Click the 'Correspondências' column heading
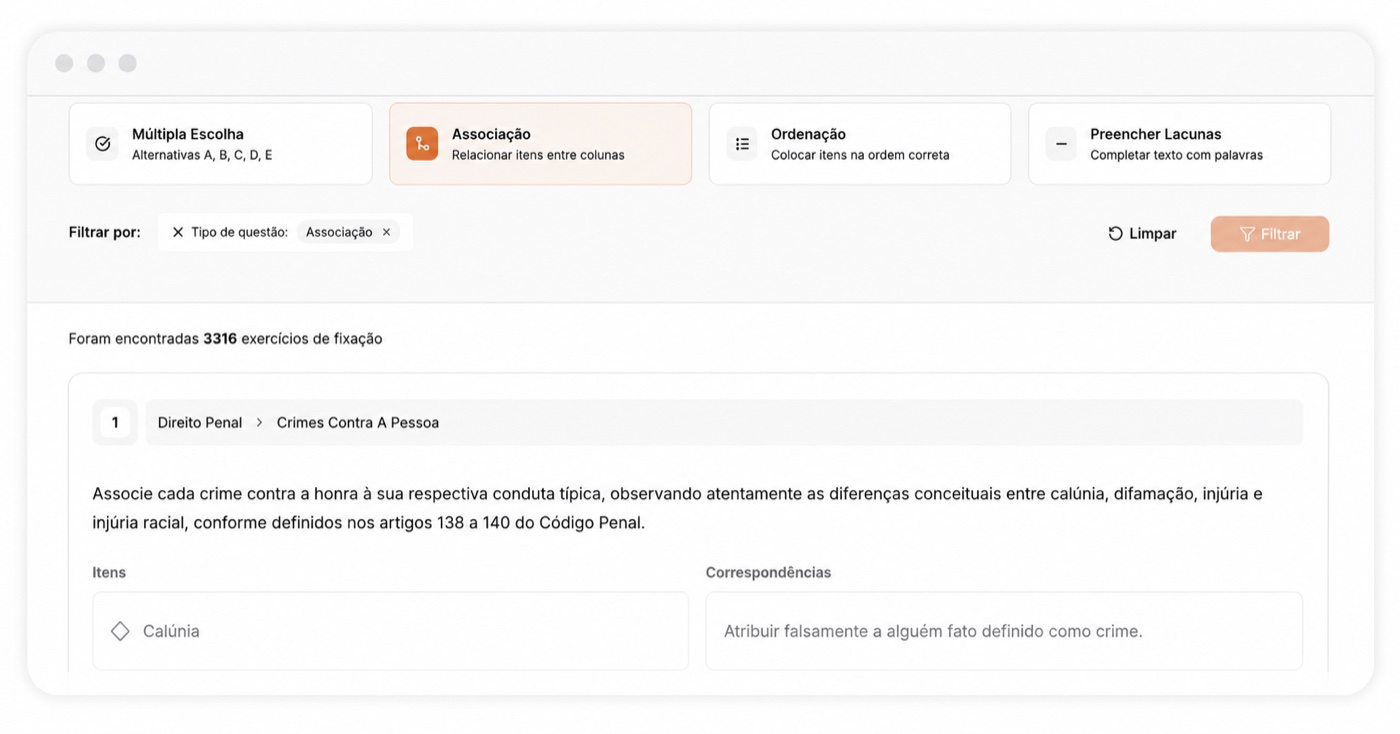 tap(768, 573)
